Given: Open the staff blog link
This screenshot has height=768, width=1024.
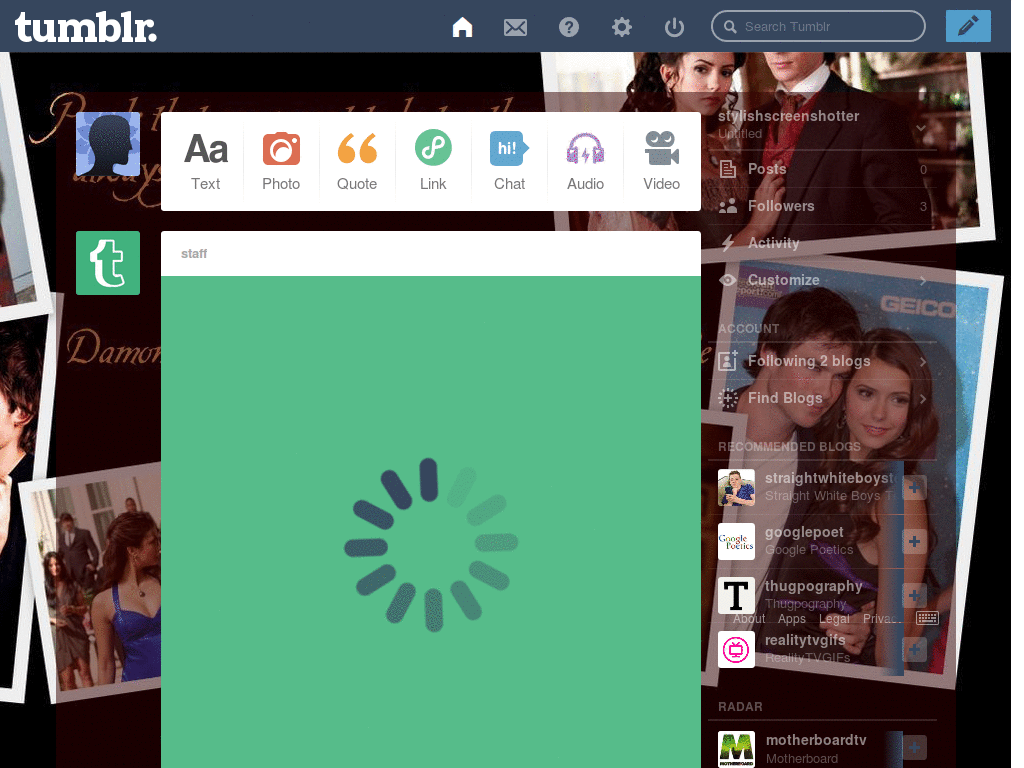Looking at the screenshot, I should (194, 253).
